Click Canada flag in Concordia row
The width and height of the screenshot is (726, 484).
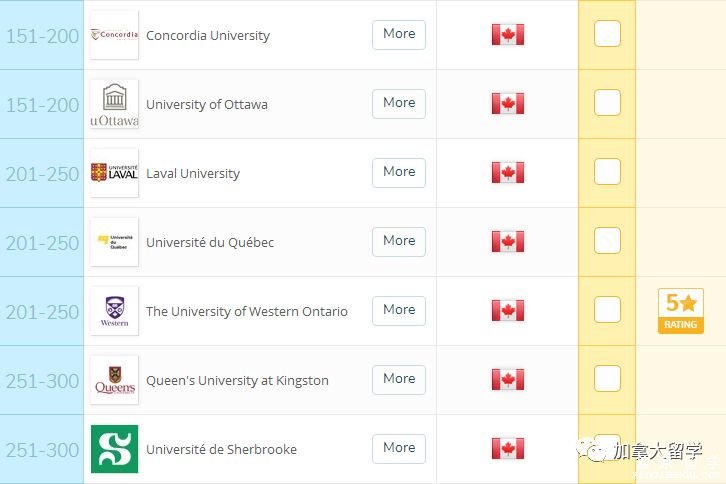(x=508, y=35)
